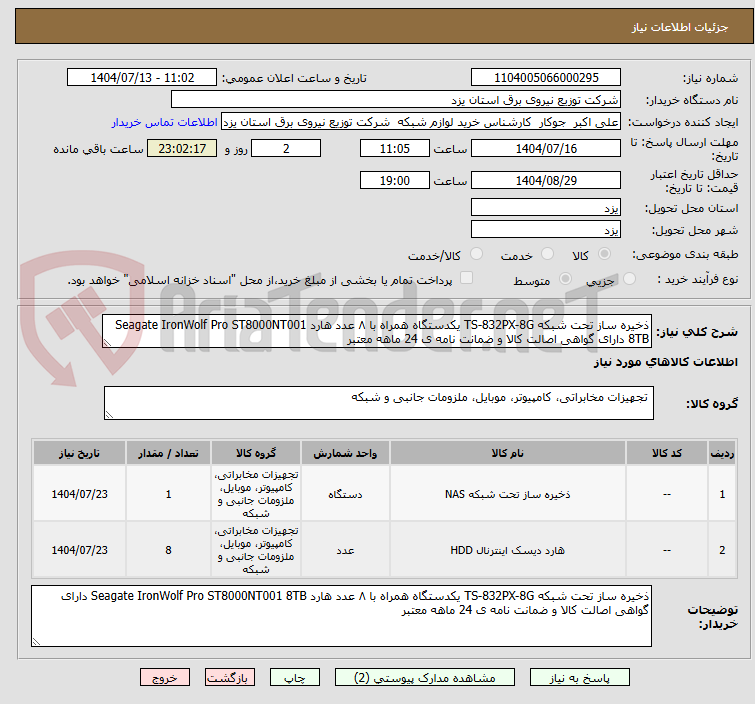
Task: Click resize handle of buyer notes box
Action: [x=36, y=641]
